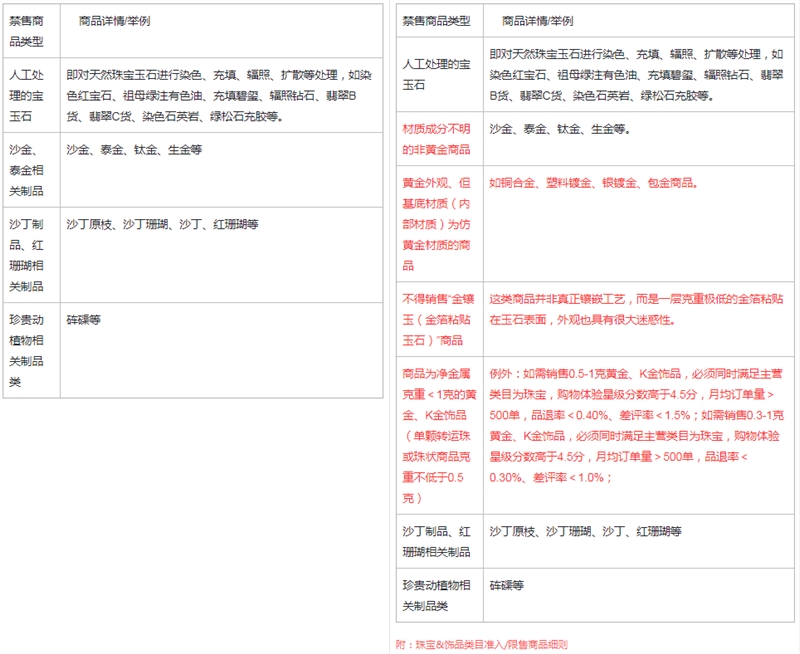Click left table's 沙丁原枝、沙丁珊瑚 detail text
Screen dimensions: 800x654
pyautogui.click(x=162, y=225)
